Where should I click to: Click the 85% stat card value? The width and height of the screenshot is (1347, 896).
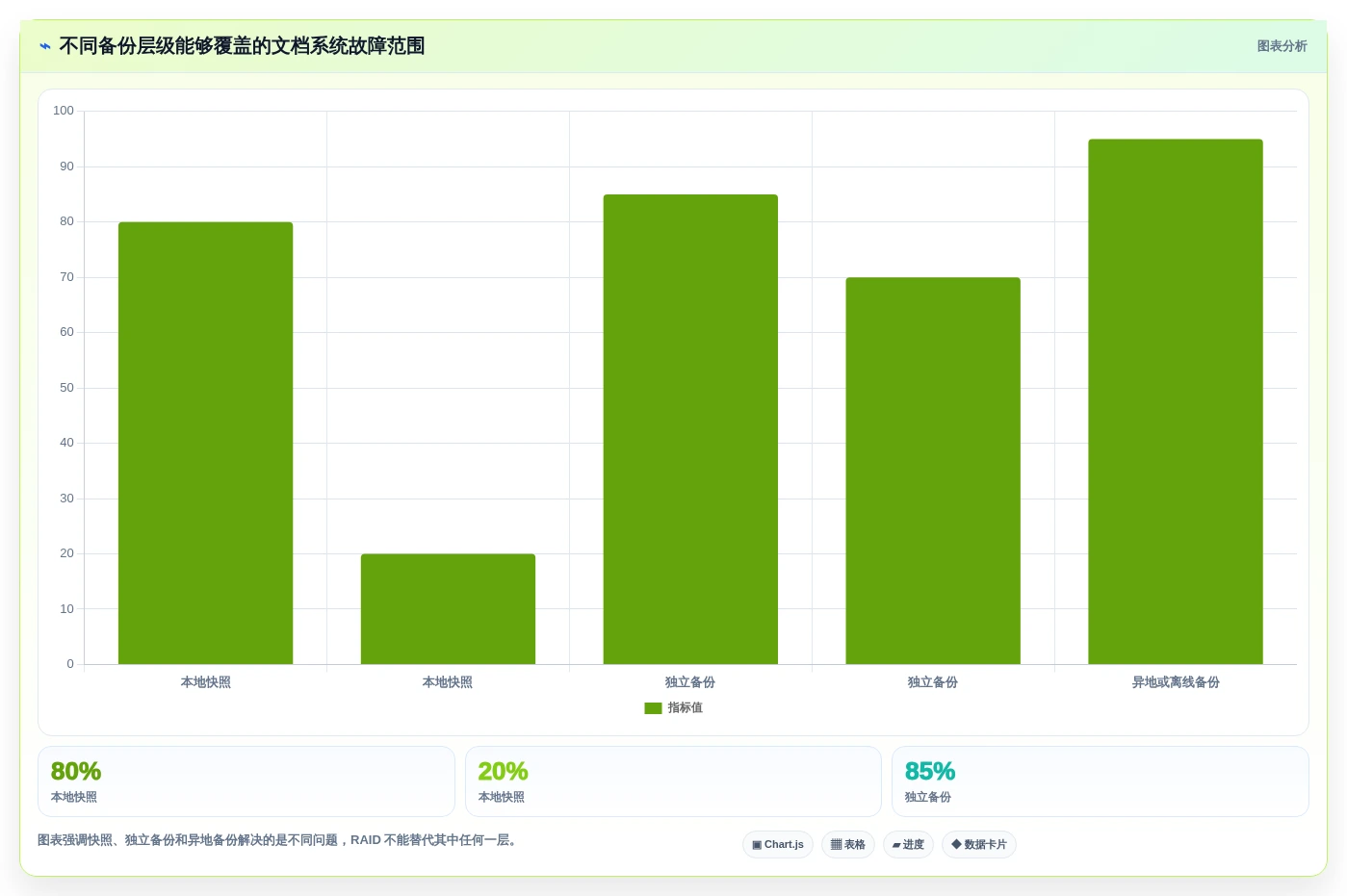[930, 772]
